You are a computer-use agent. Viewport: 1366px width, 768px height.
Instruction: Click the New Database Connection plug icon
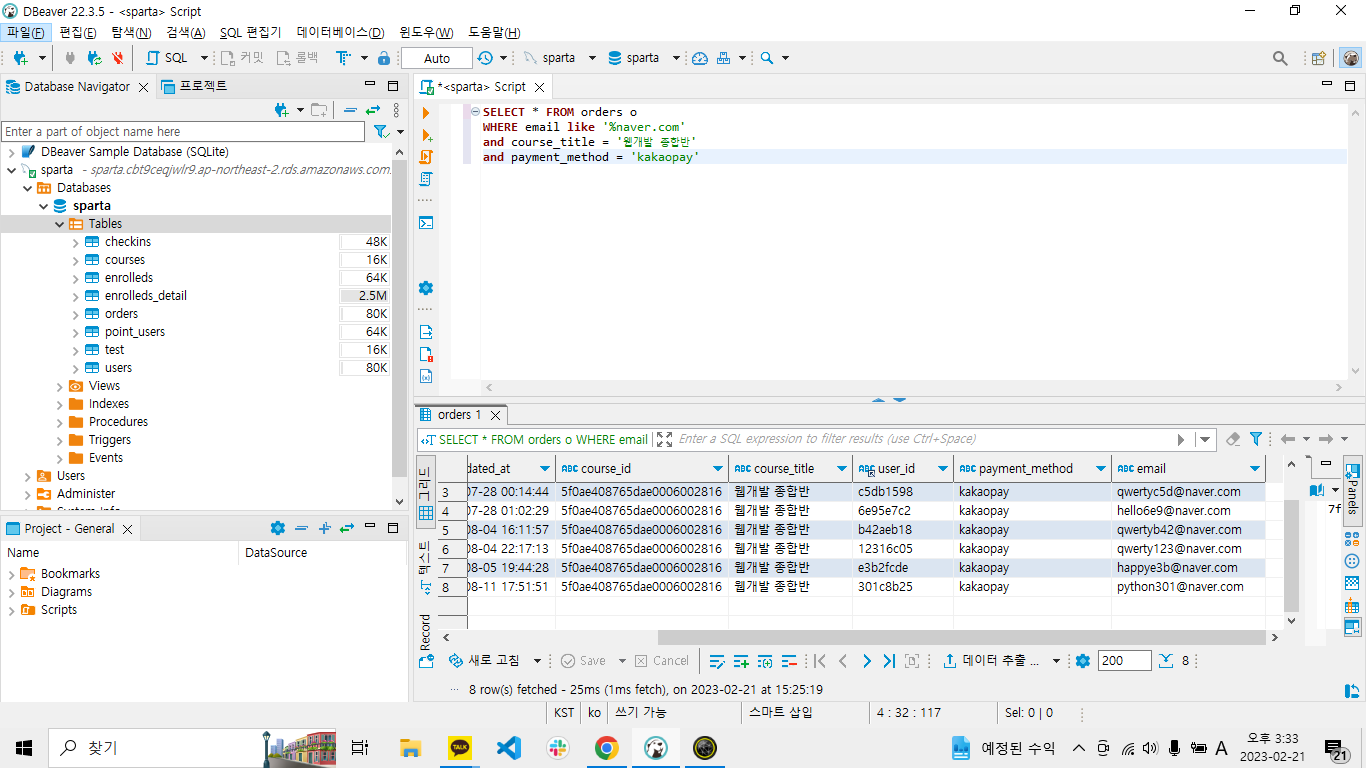tap(19, 58)
